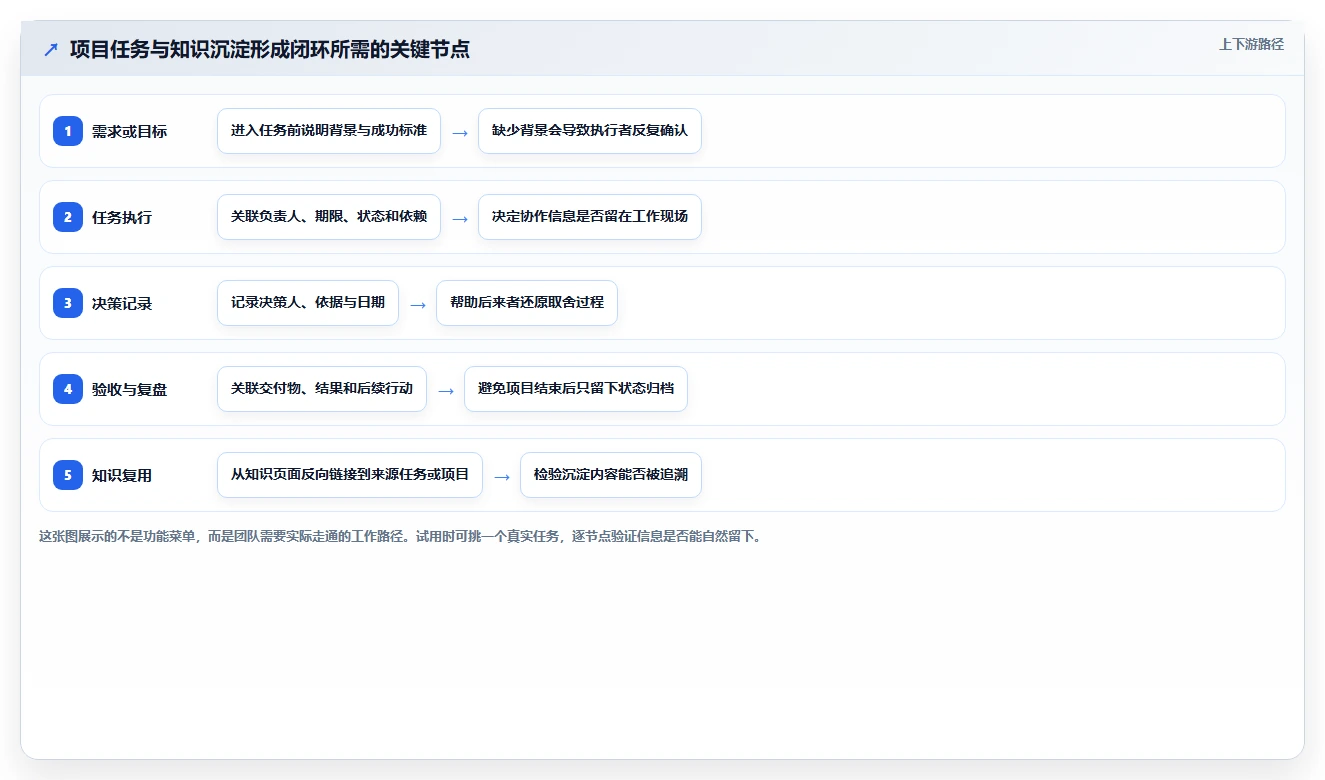Click the 进入任务前说明背景与成功标准 chip
This screenshot has height=780, width=1325.
pos(329,131)
